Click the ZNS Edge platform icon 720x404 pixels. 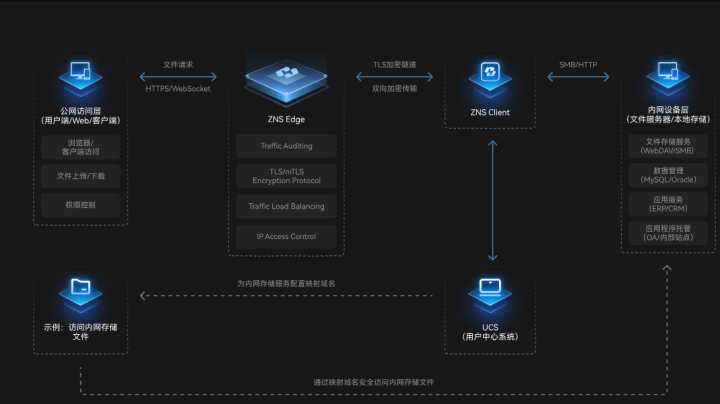point(286,81)
